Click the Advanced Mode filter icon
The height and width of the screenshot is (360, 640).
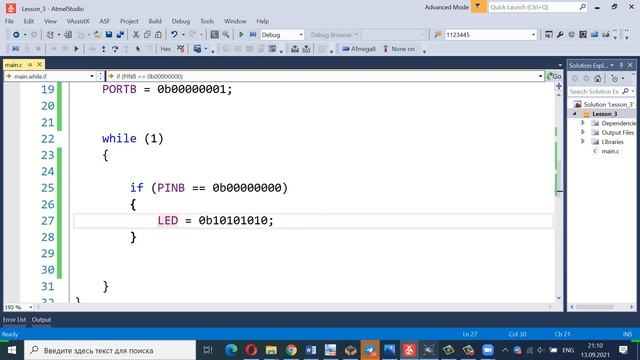click(478, 7)
